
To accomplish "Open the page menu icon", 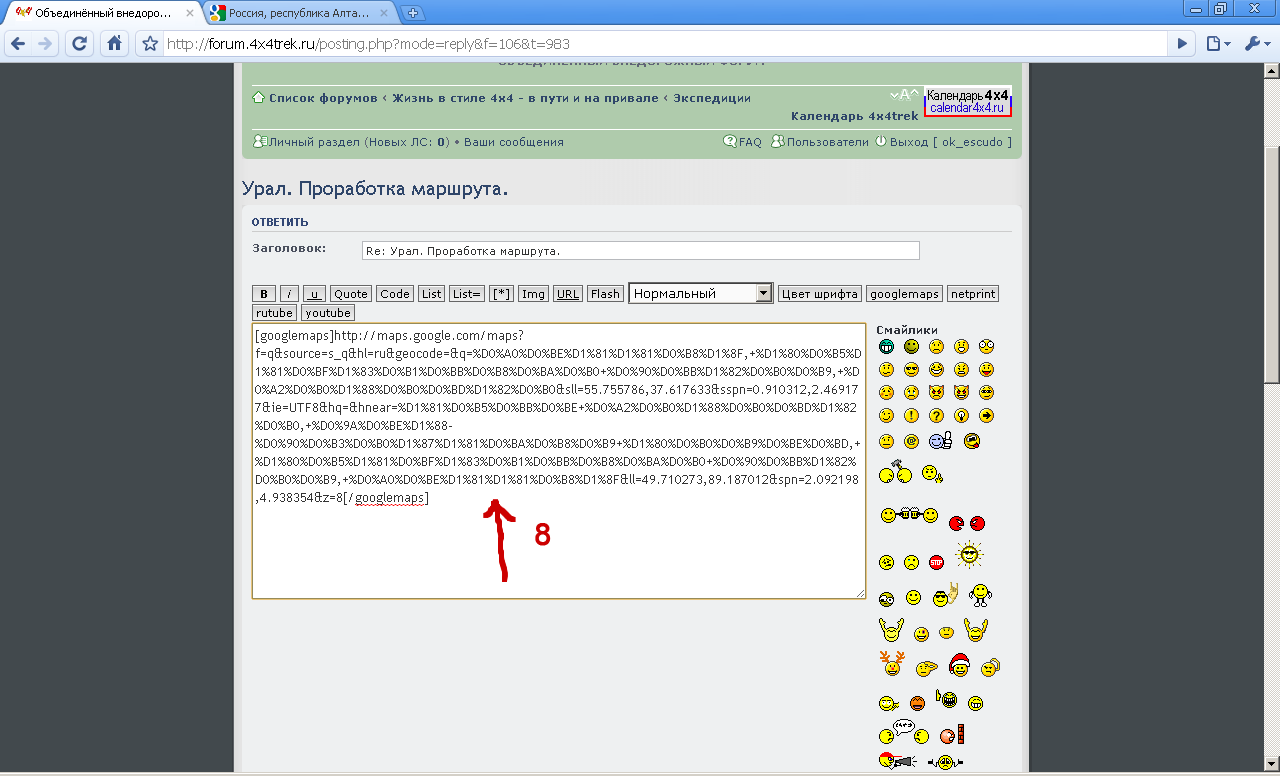I will click(x=1217, y=44).
